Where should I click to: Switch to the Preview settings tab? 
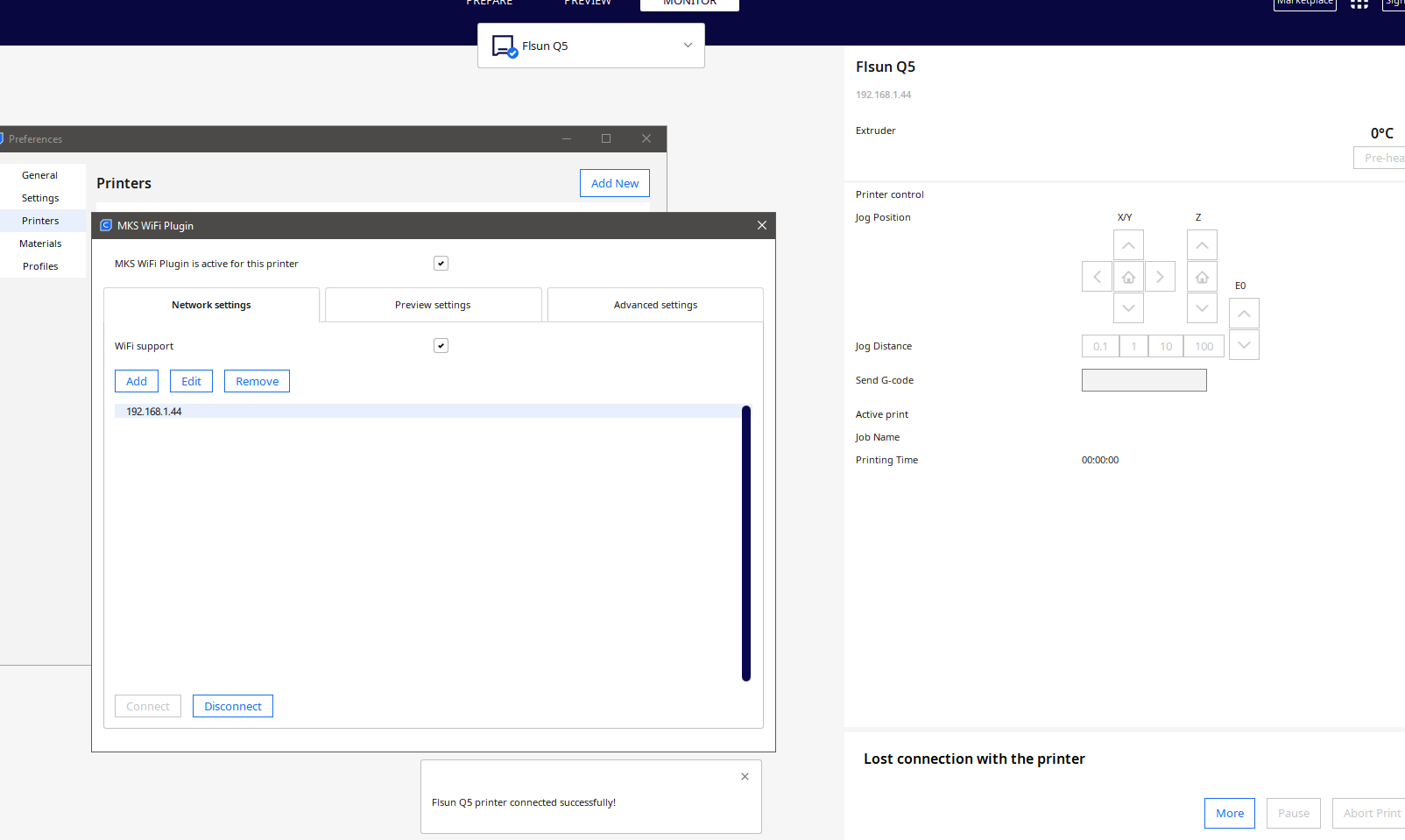pyautogui.click(x=433, y=304)
